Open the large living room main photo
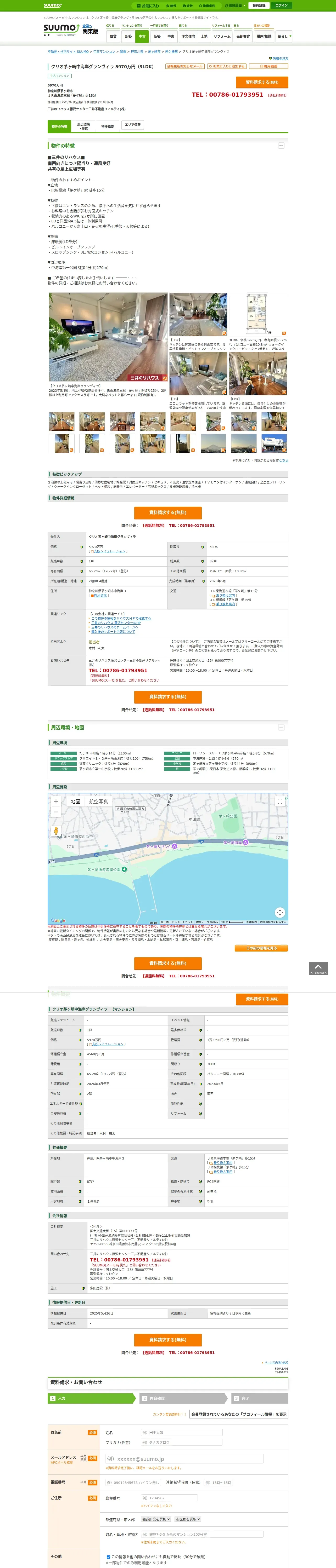This screenshot has width=336, height=1568. [x=108, y=337]
